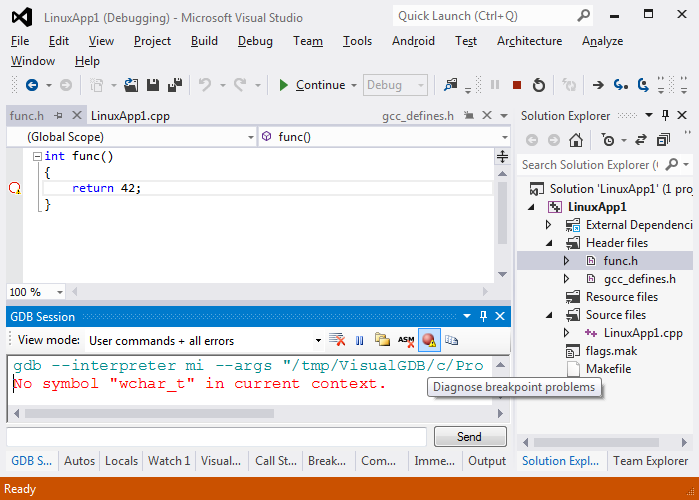Click the breakpoint marker beside return 42

(14, 188)
